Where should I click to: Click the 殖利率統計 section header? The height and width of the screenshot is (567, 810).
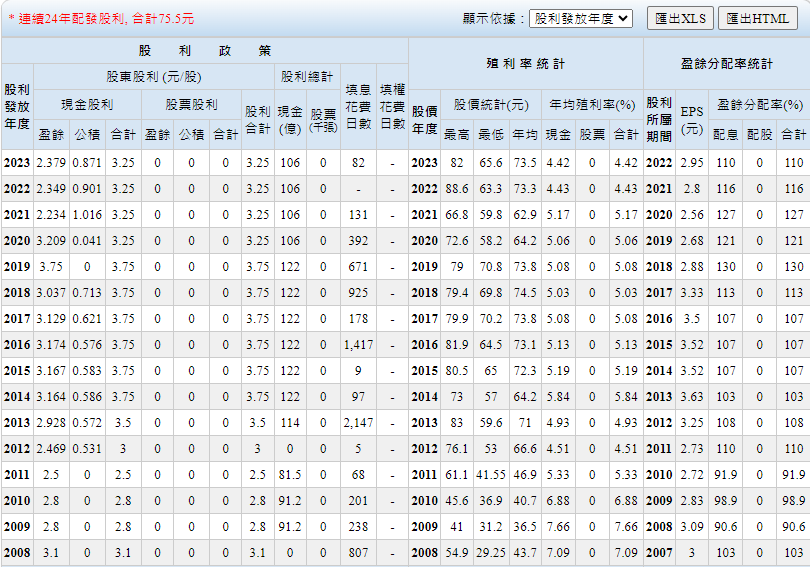click(525, 64)
